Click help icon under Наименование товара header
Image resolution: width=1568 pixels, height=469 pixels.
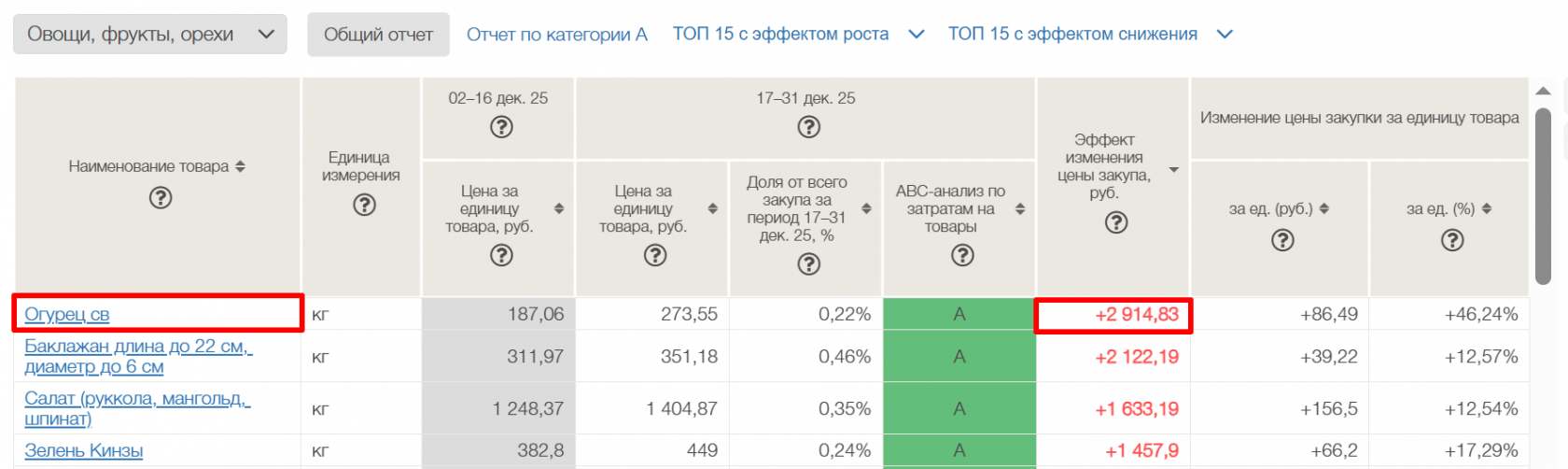(161, 198)
